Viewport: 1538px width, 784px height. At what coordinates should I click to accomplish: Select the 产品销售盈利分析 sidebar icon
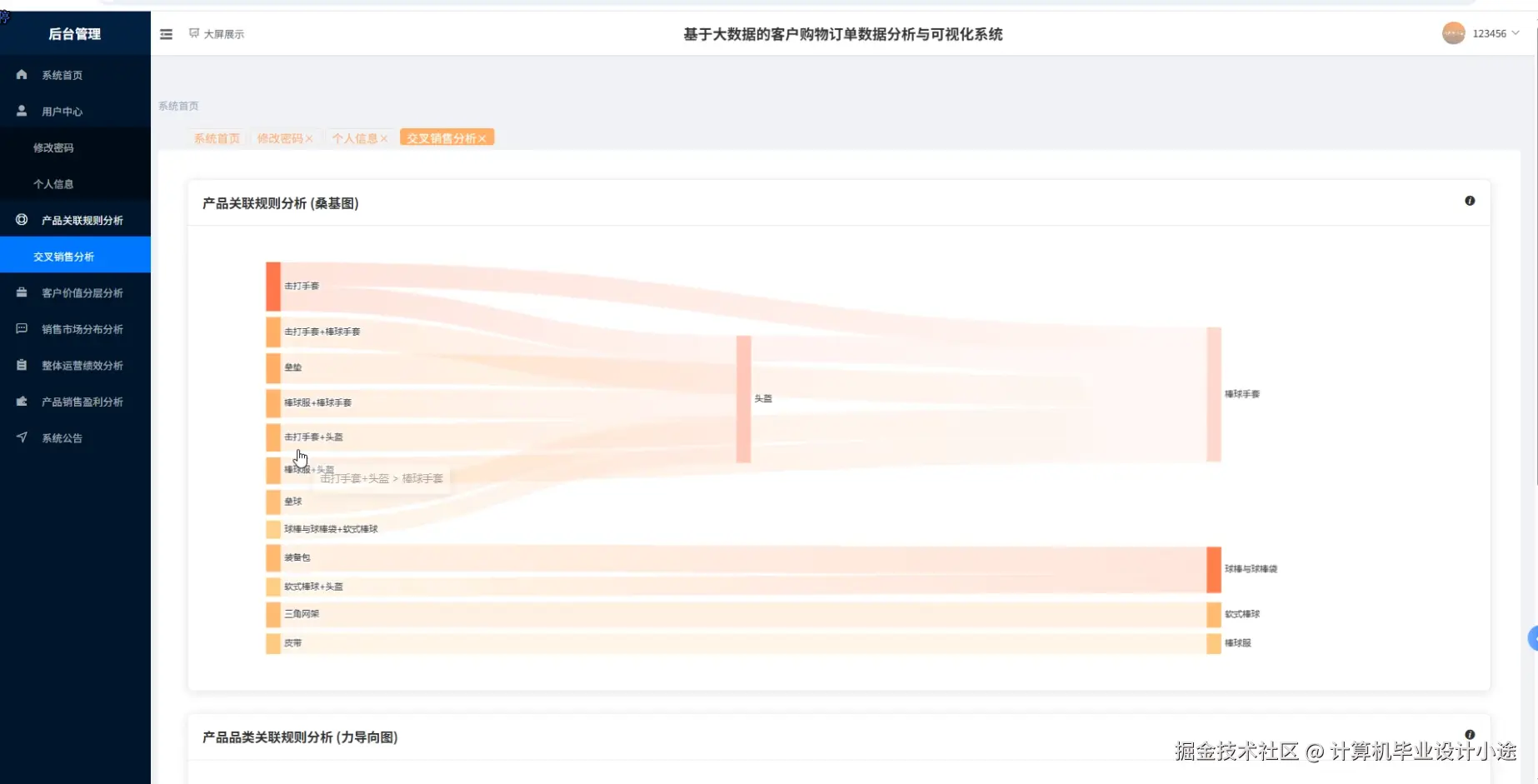click(x=20, y=401)
